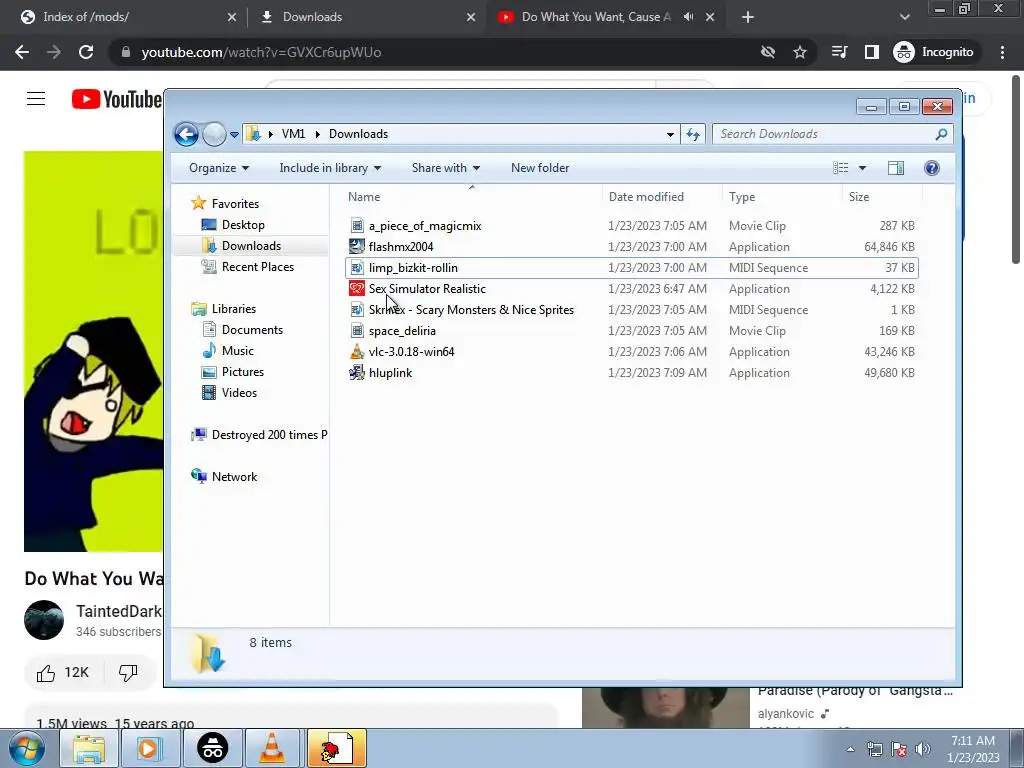Mute the YouTube tab audio icon
Image resolution: width=1024 pixels, height=768 pixels.
click(x=688, y=17)
